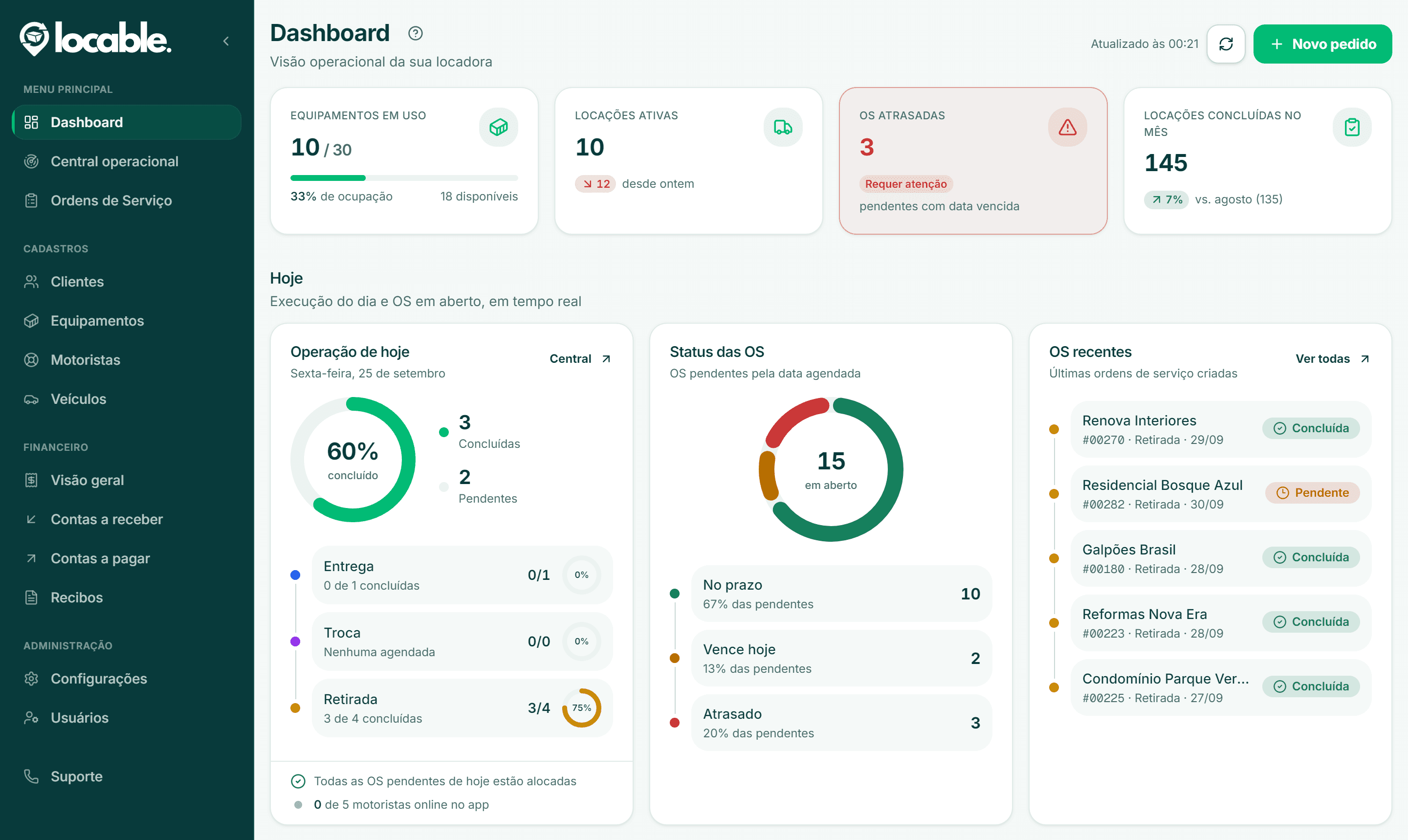Open the Dashboard help icon
Image resolution: width=1408 pixels, height=840 pixels.
click(416, 33)
